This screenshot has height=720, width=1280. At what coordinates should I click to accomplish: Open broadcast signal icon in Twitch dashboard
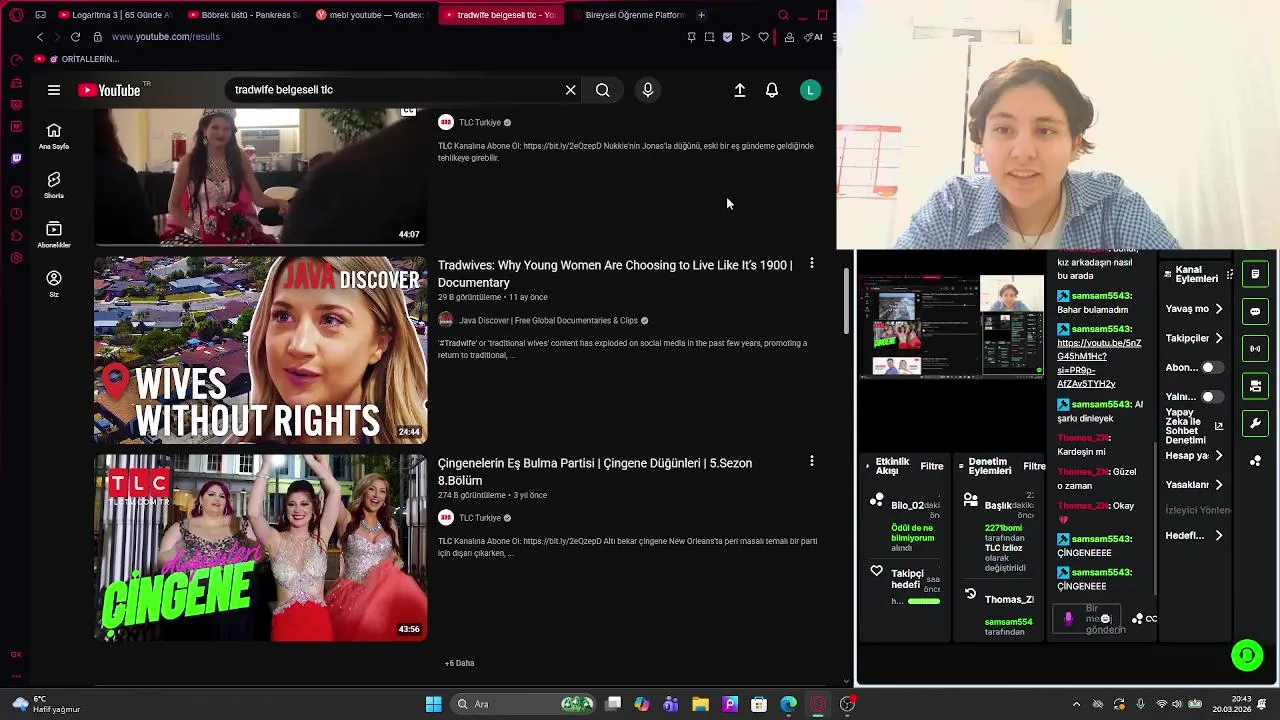tap(1255, 349)
